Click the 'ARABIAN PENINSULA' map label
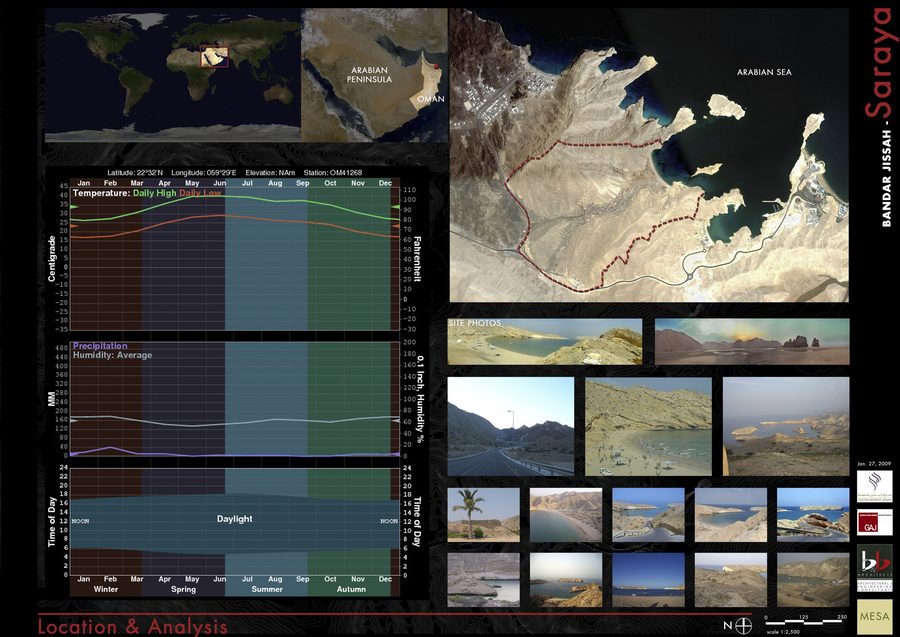Viewport: 900px width, 637px height. tap(369, 75)
